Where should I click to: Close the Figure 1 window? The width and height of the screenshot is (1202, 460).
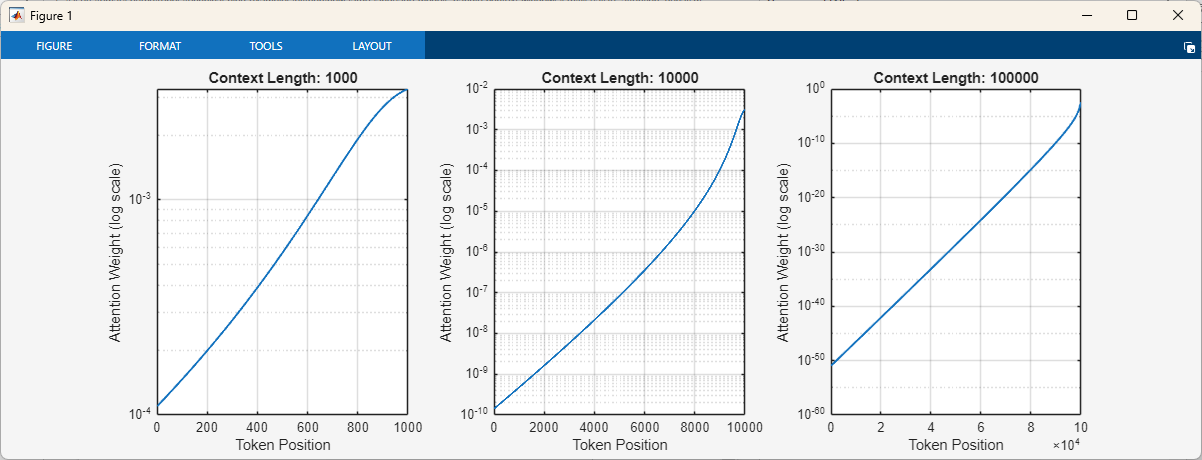[x=1178, y=15]
